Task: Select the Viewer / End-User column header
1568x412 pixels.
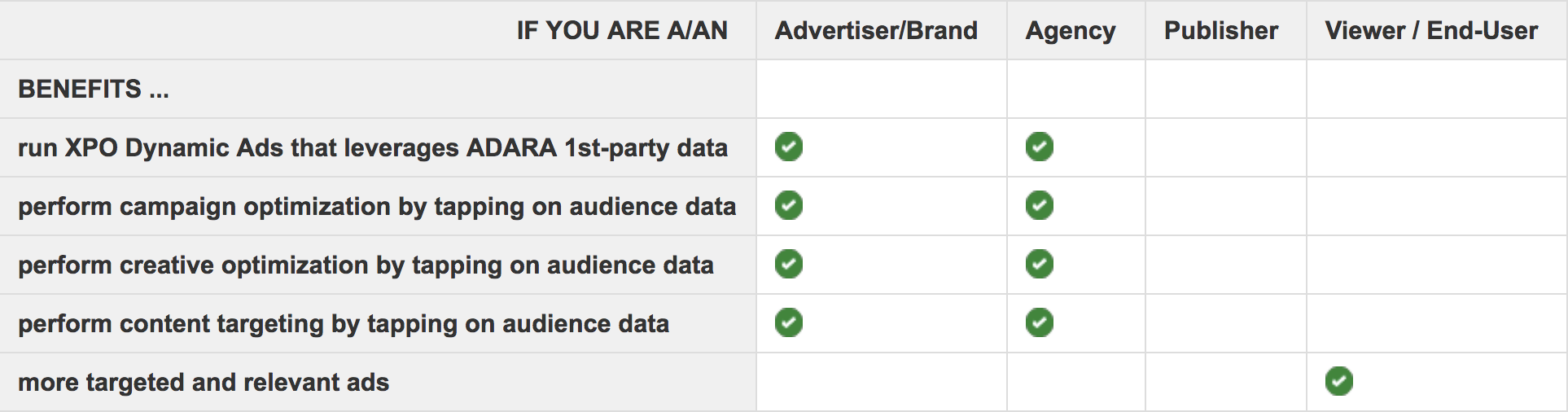Action: (x=1431, y=31)
